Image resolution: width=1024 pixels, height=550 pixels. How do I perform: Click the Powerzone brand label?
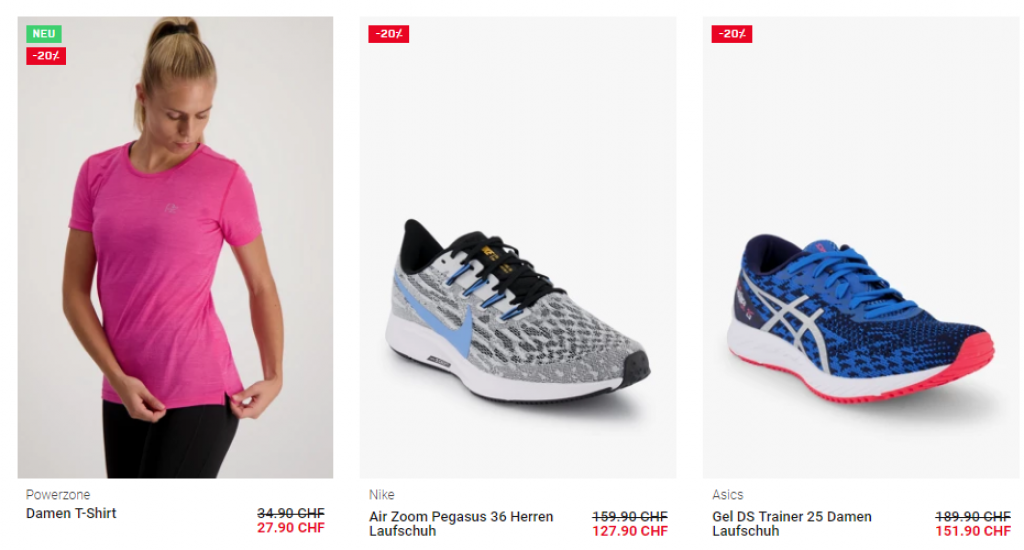(x=58, y=494)
